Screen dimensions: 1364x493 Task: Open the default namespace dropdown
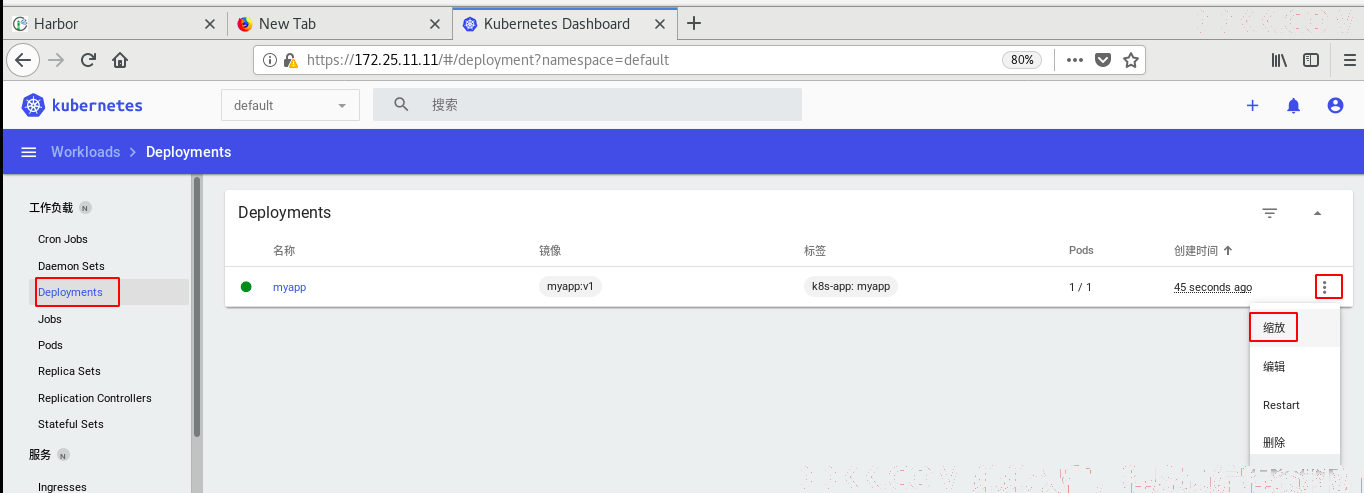(x=290, y=105)
